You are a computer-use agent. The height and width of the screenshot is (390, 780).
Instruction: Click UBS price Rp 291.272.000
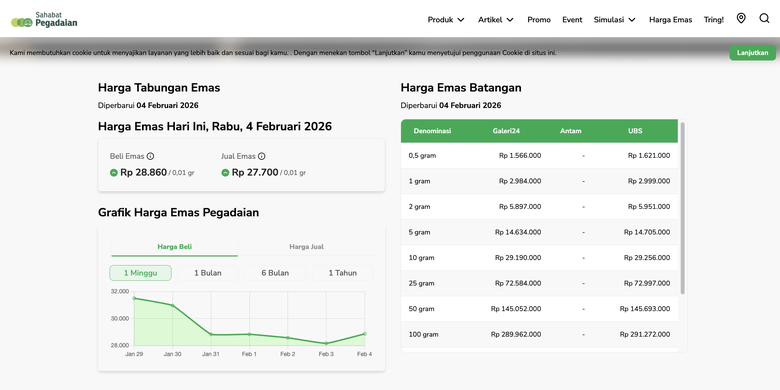645,334
